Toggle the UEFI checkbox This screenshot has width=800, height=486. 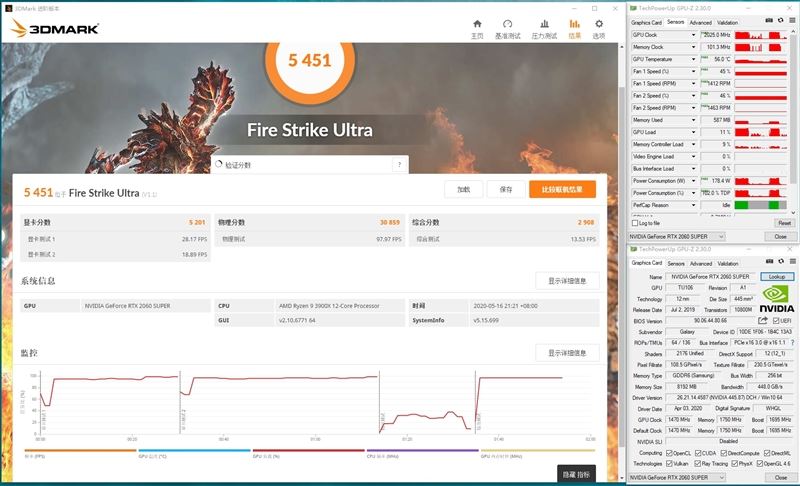tap(776, 321)
